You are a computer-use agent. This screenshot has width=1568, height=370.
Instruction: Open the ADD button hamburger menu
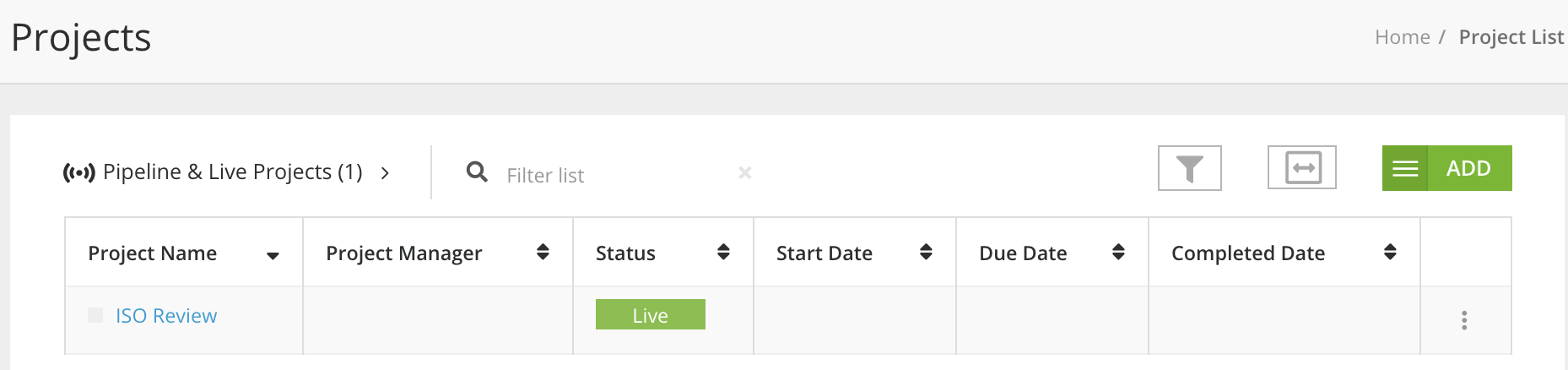(1405, 169)
